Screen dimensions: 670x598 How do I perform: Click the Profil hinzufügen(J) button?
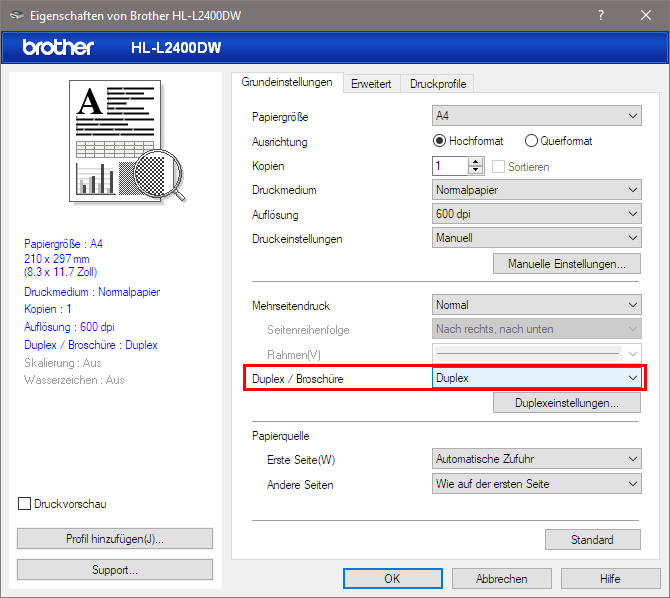click(115, 539)
